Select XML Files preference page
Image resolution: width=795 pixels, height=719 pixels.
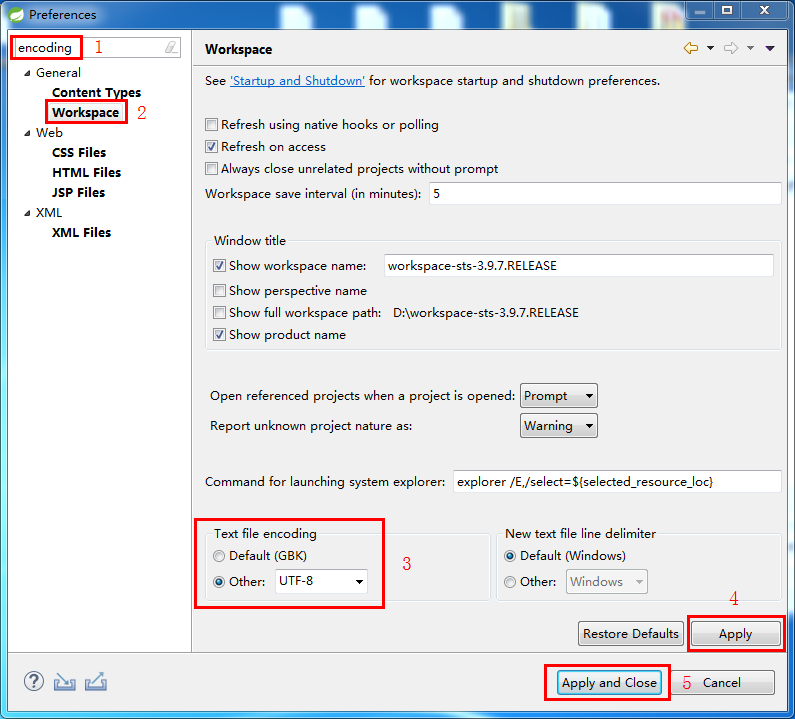[x=81, y=233]
